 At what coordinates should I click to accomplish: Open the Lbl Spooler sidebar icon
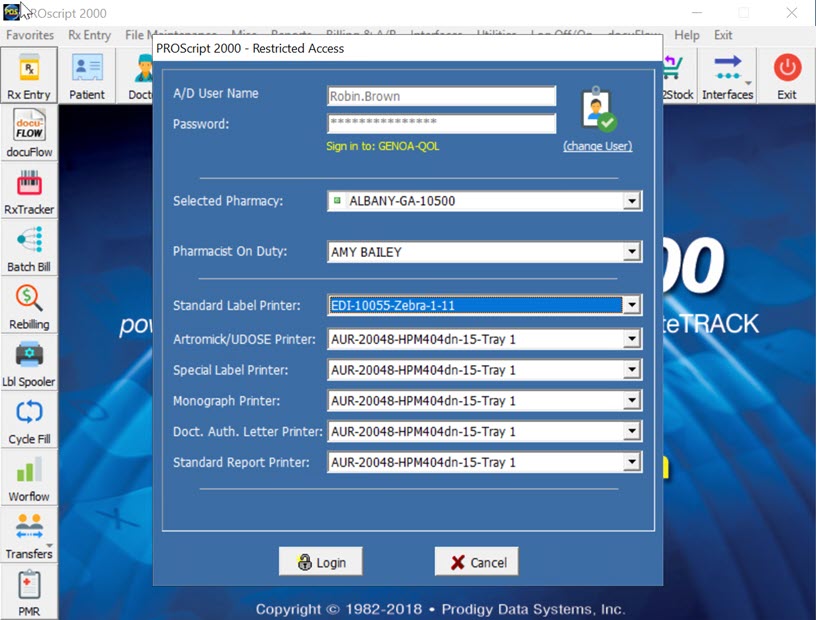pos(29,362)
